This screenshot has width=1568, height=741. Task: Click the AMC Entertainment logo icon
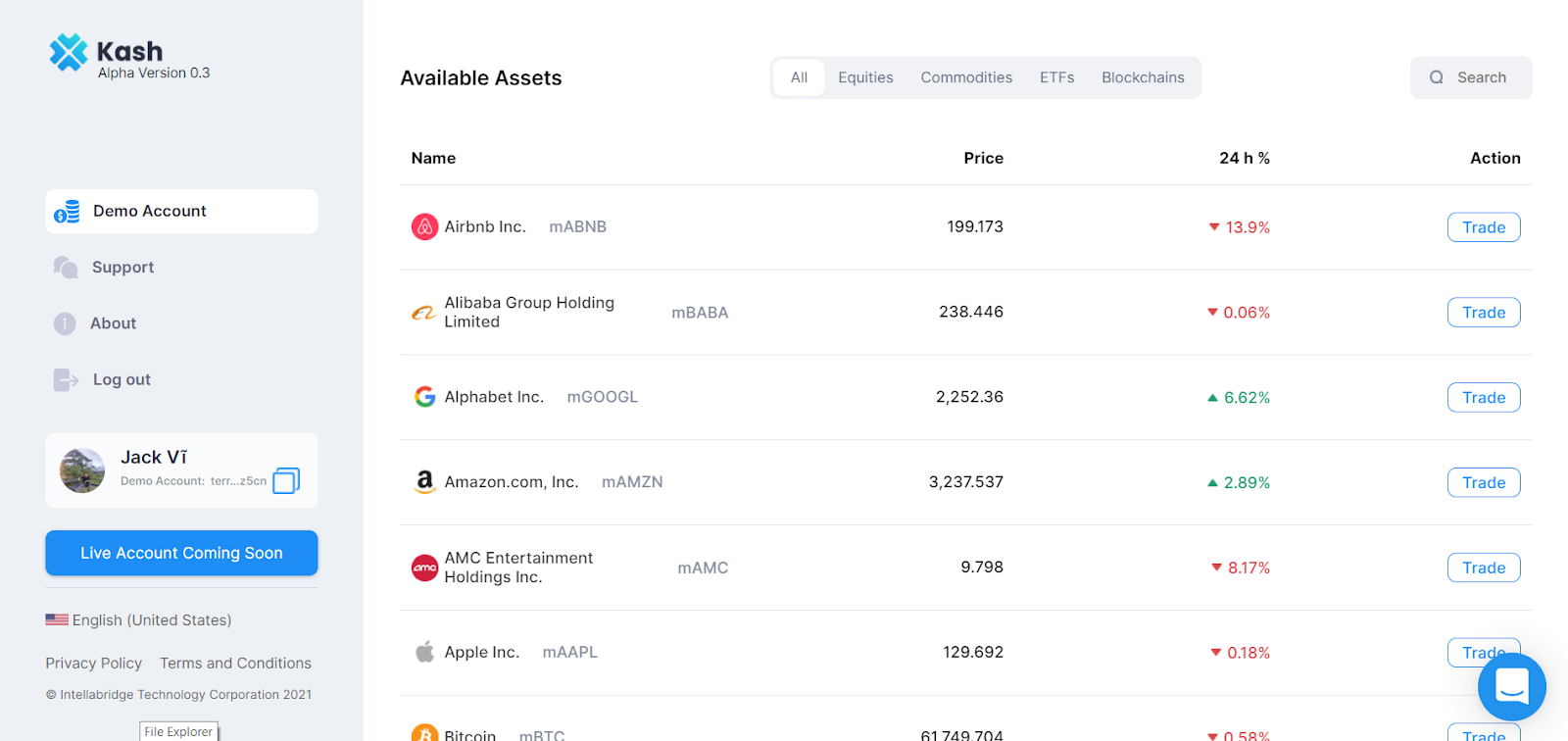pyautogui.click(x=424, y=568)
